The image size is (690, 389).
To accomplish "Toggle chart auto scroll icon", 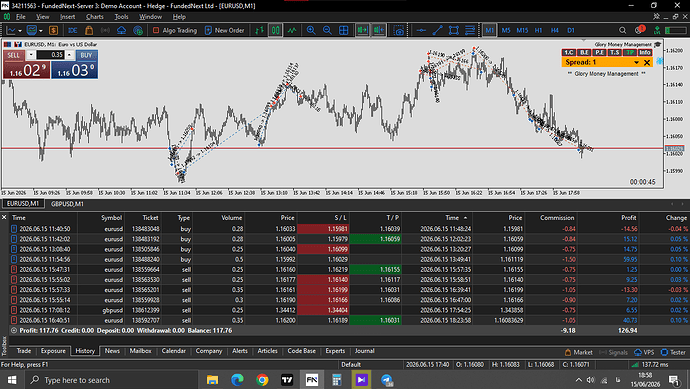I will pyautogui.click(x=363, y=30).
